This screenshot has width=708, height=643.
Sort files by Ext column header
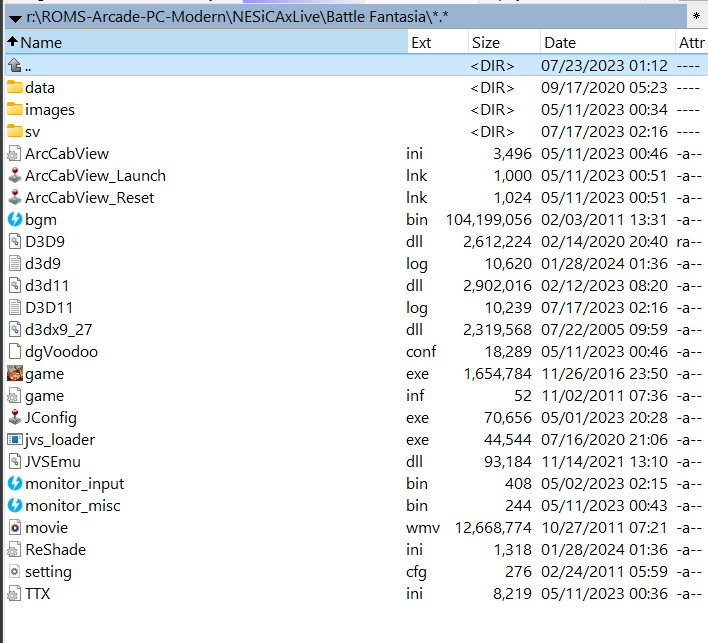[438, 42]
